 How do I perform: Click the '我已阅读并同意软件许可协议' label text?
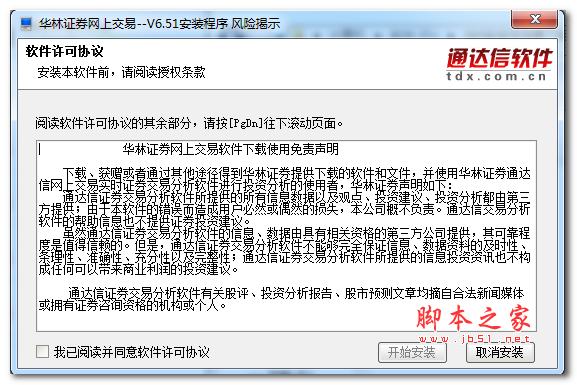point(131,352)
